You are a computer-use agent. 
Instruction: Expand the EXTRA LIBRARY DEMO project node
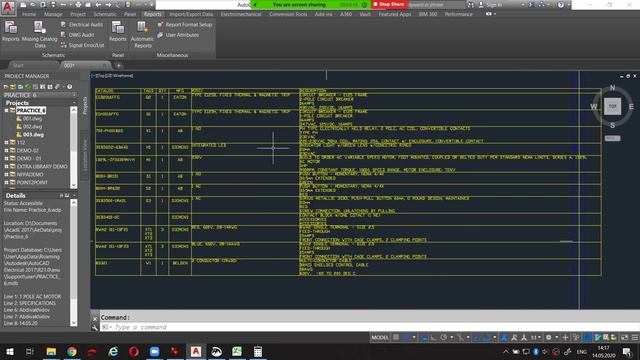[7, 167]
